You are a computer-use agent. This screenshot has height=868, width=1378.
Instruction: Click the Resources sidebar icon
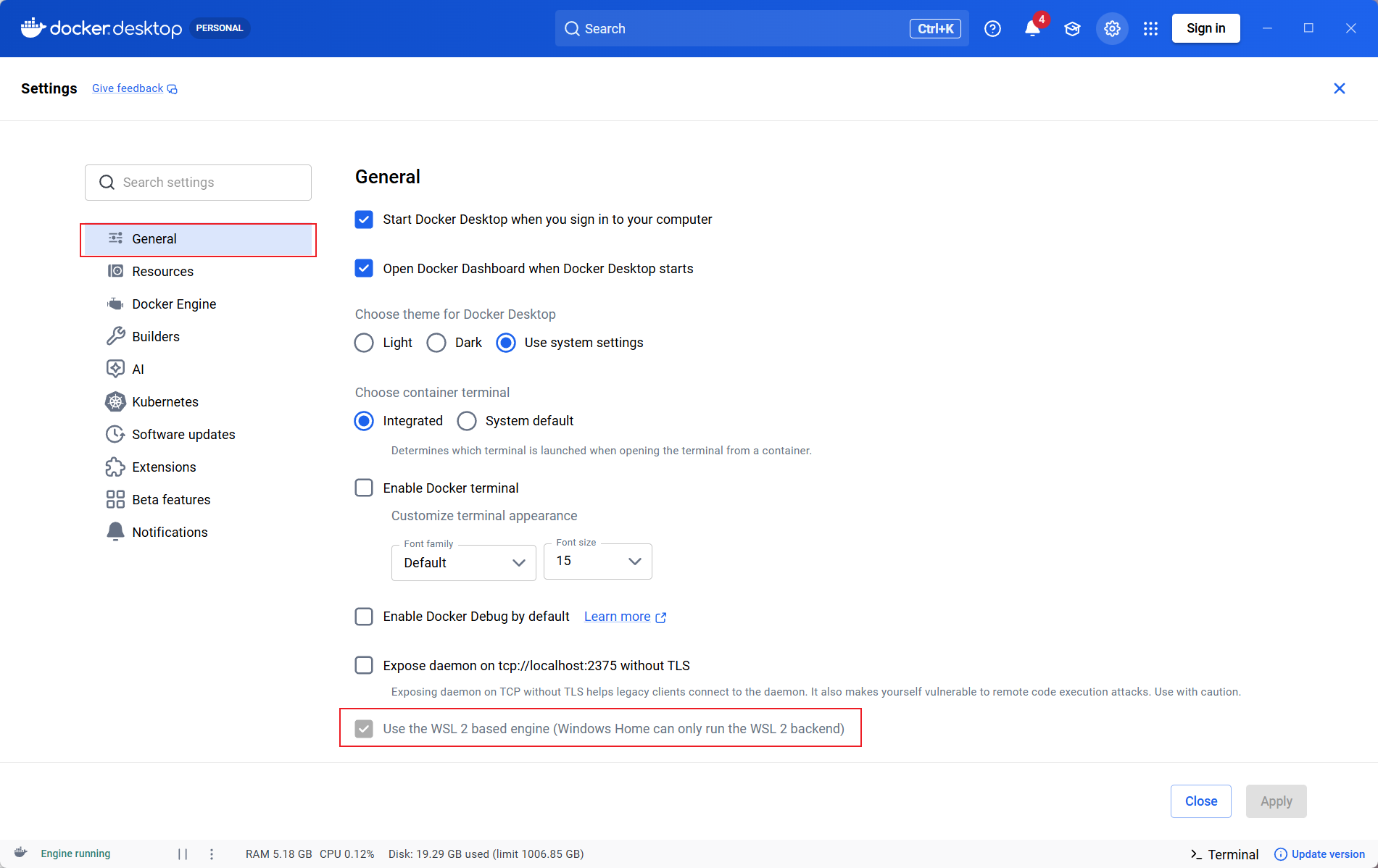(115, 271)
